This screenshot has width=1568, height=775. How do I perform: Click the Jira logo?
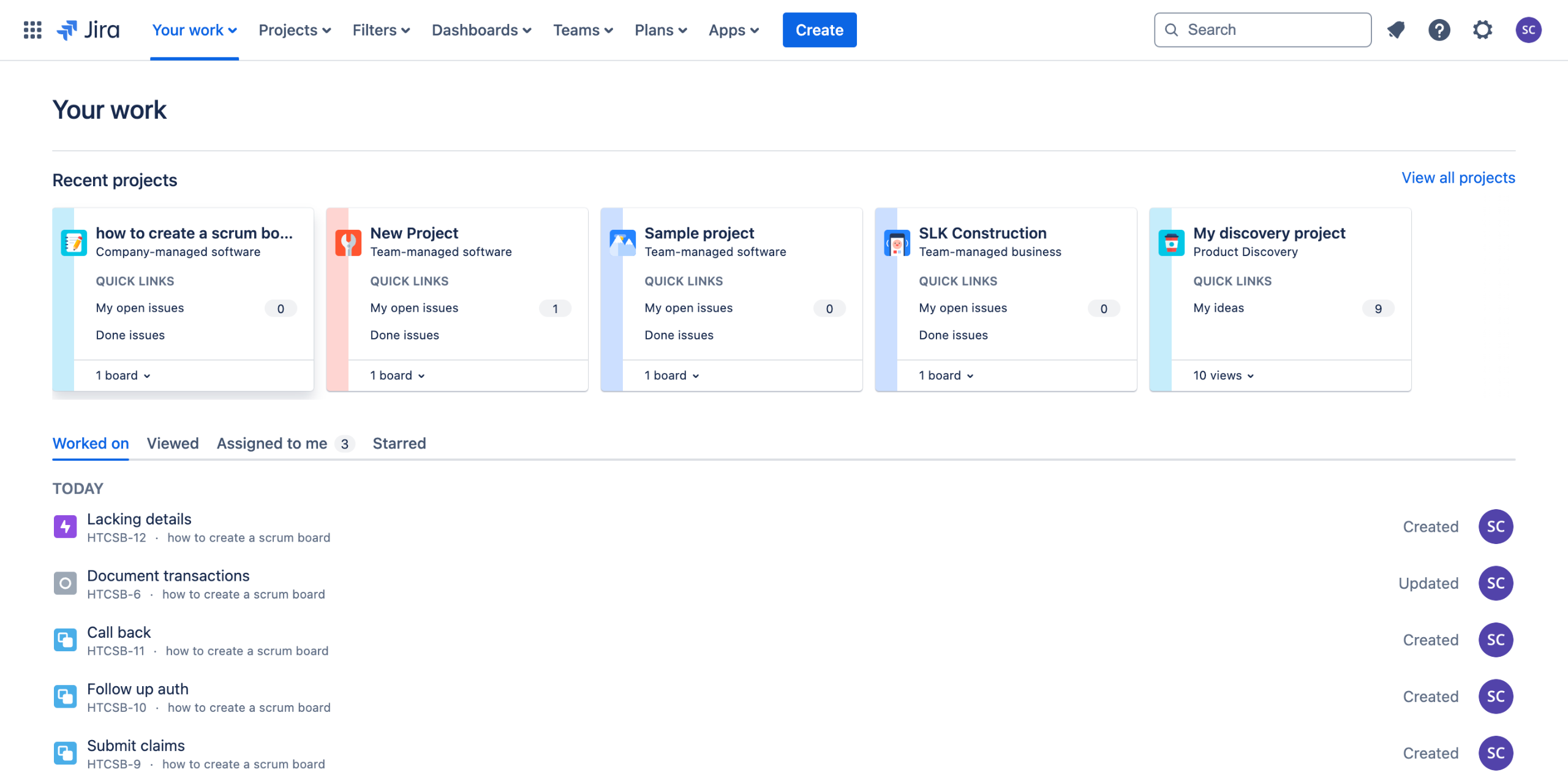click(88, 29)
